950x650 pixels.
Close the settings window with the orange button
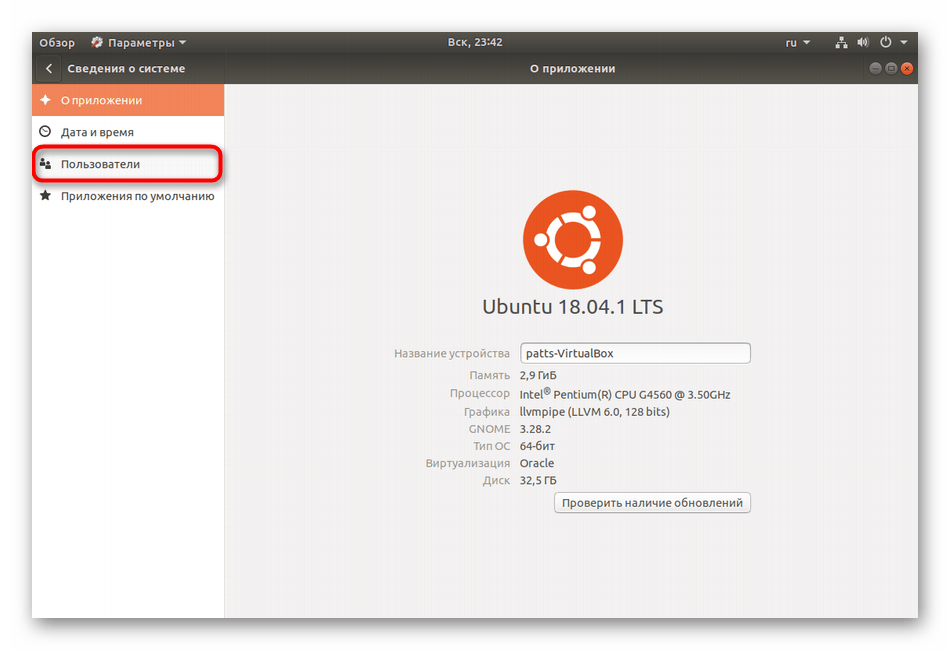(x=907, y=69)
